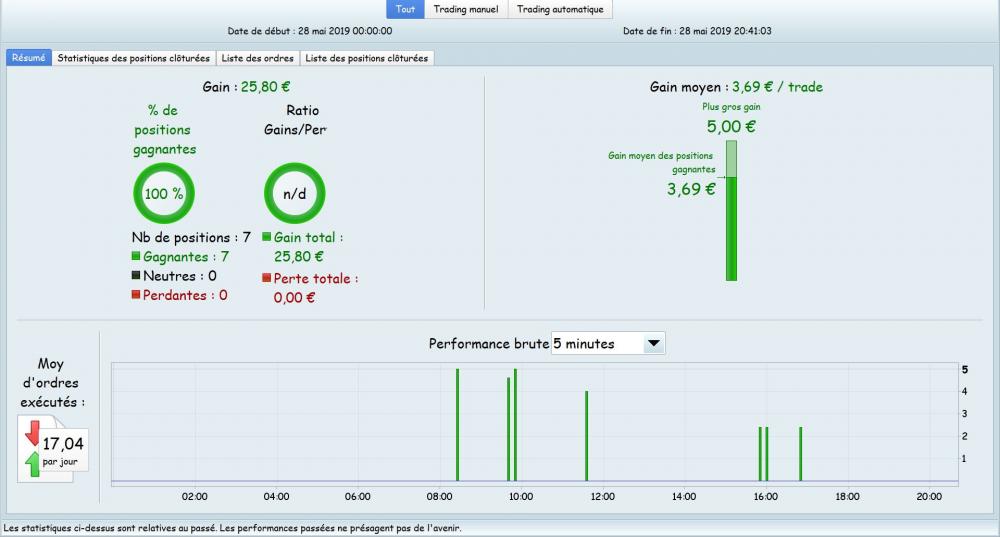Click the Date de fin text
This screenshot has height=537, width=1000.
click(x=697, y=31)
